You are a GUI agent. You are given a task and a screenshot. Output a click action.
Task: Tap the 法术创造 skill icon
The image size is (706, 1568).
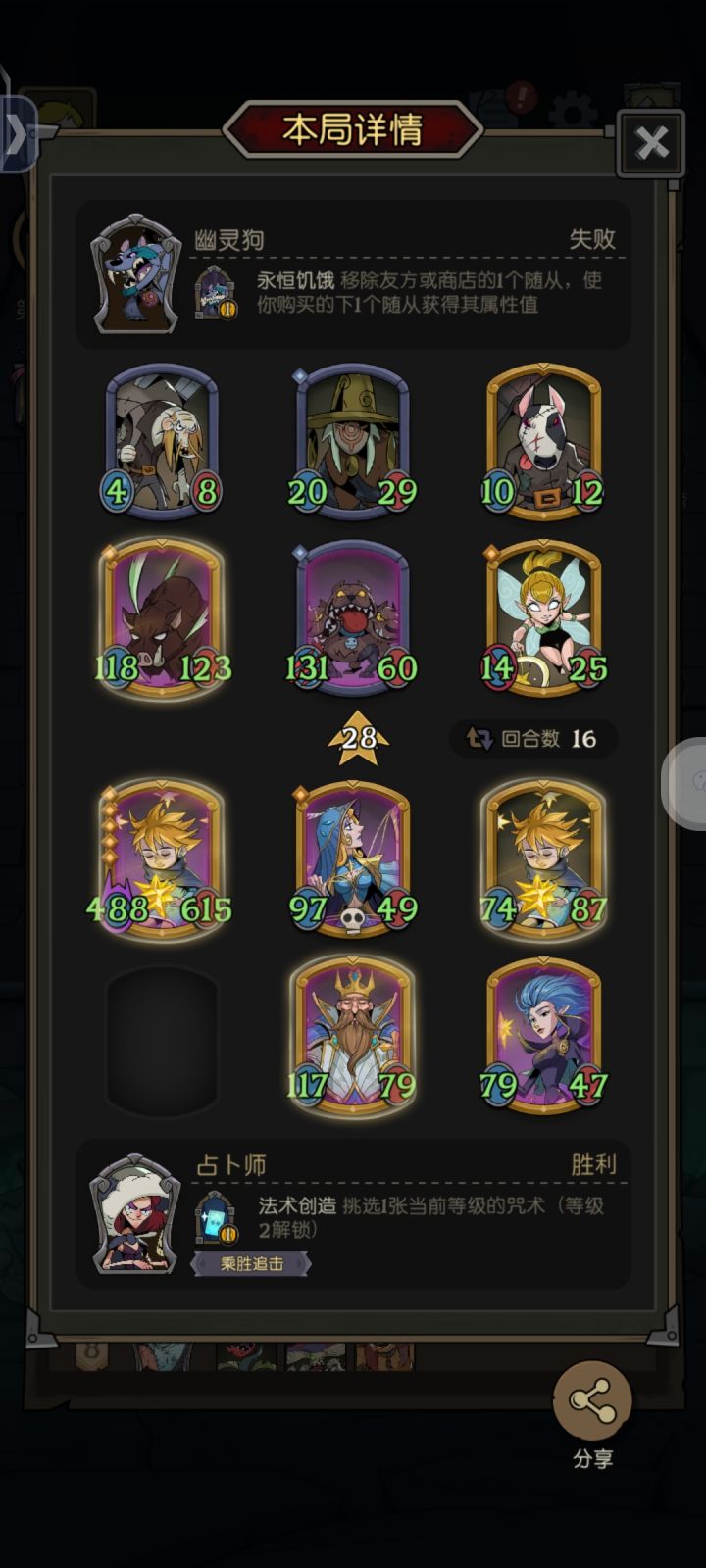point(216,1218)
